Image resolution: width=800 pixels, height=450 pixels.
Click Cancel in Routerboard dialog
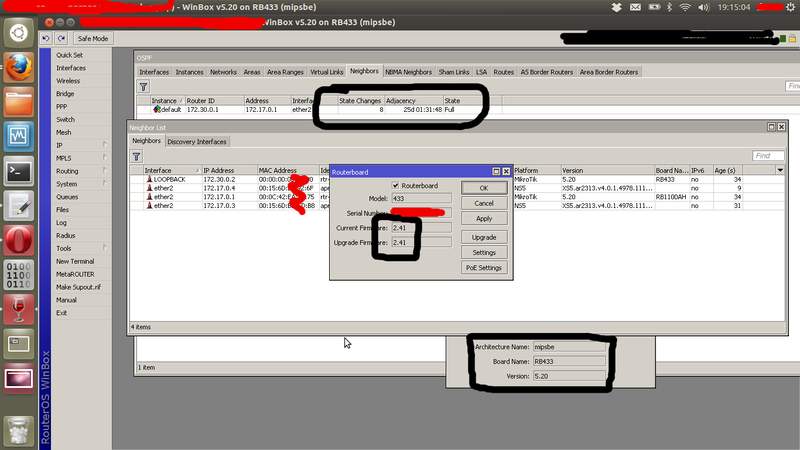tap(484, 203)
